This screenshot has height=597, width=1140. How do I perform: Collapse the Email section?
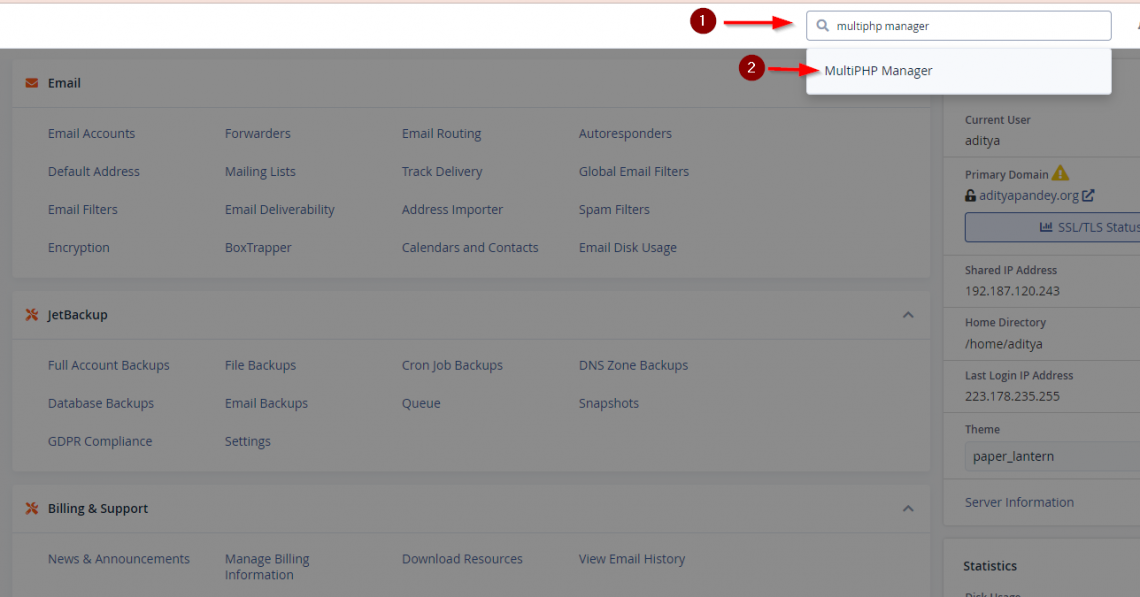(x=908, y=83)
